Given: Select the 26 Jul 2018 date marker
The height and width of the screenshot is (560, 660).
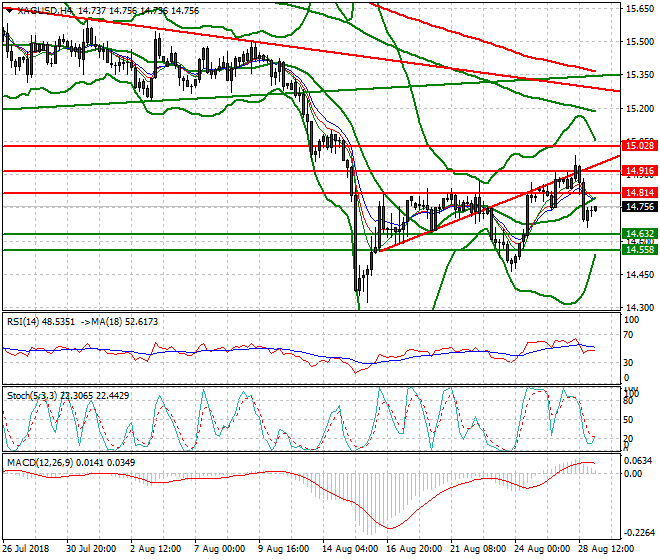Looking at the screenshot, I should pos(26,549).
